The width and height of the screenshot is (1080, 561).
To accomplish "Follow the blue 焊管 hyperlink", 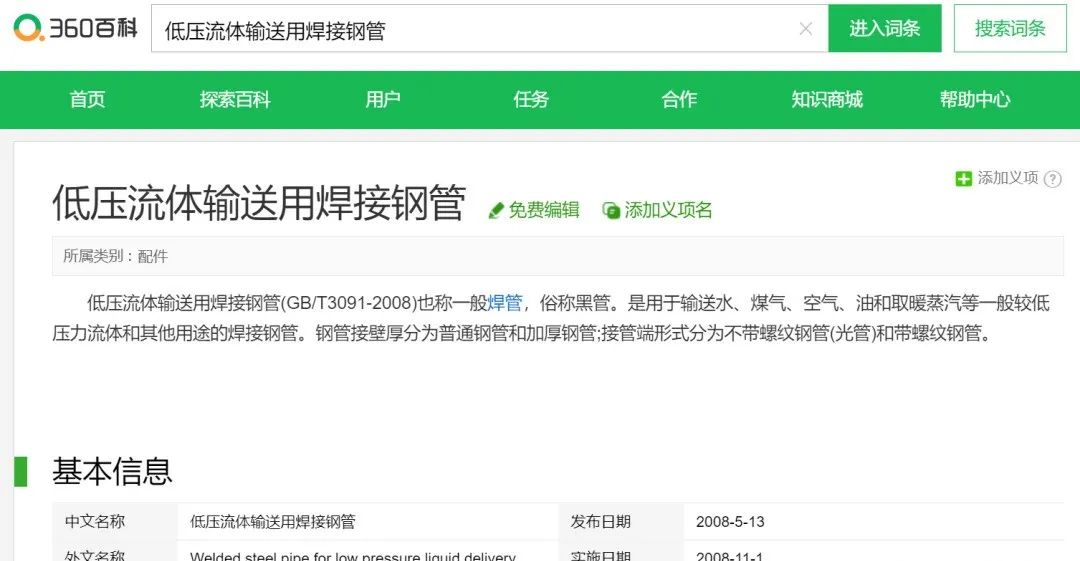I will [x=505, y=303].
